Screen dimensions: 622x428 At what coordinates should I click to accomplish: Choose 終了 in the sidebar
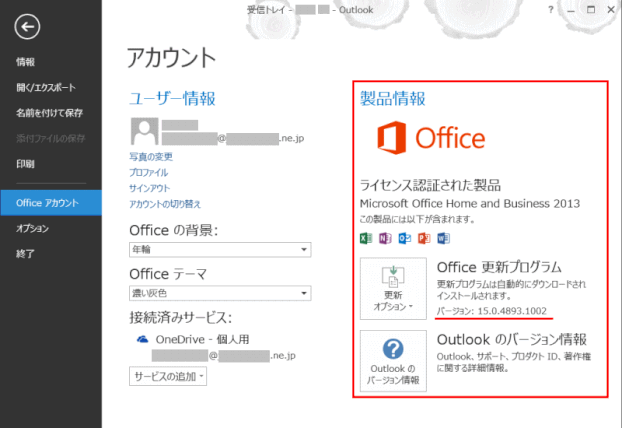(25, 253)
